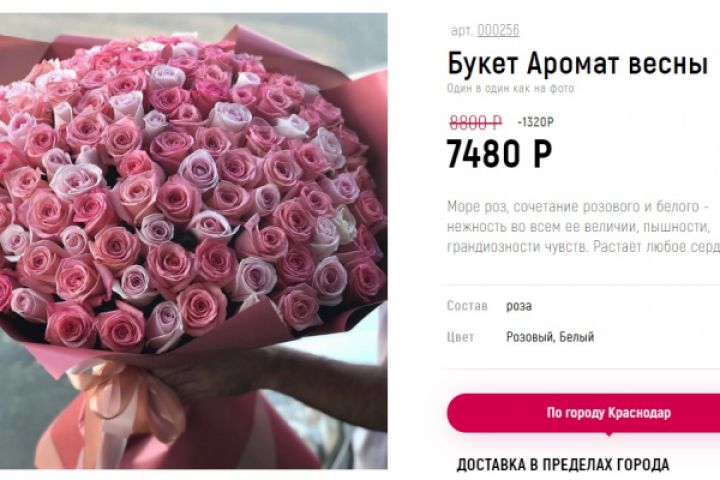
Task: Click the small pointer arrow under the Краснодар tab
Action: [x=609, y=433]
